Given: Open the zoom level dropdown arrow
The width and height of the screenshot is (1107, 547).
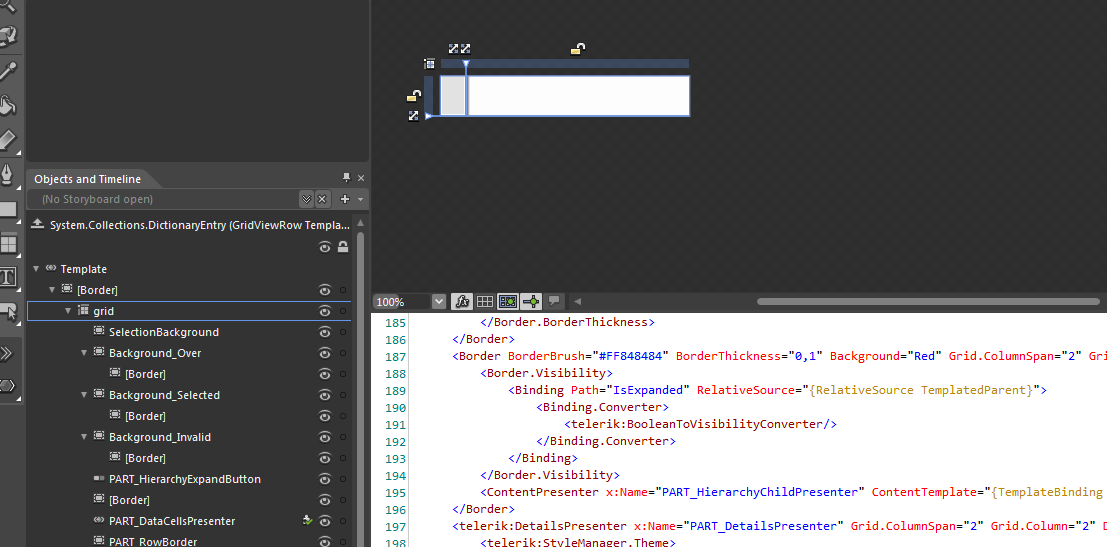Looking at the screenshot, I should (438, 301).
